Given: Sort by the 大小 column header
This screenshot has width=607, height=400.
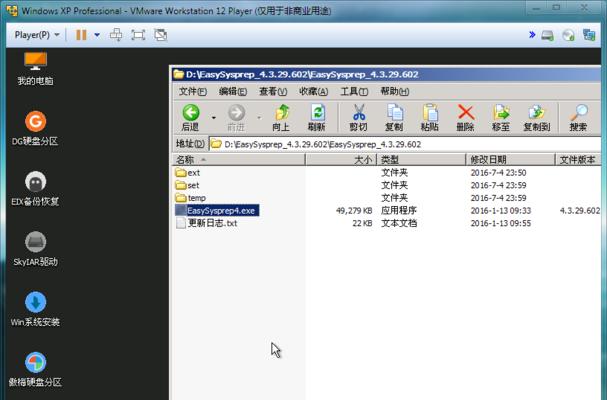Looking at the screenshot, I should coord(341,160).
